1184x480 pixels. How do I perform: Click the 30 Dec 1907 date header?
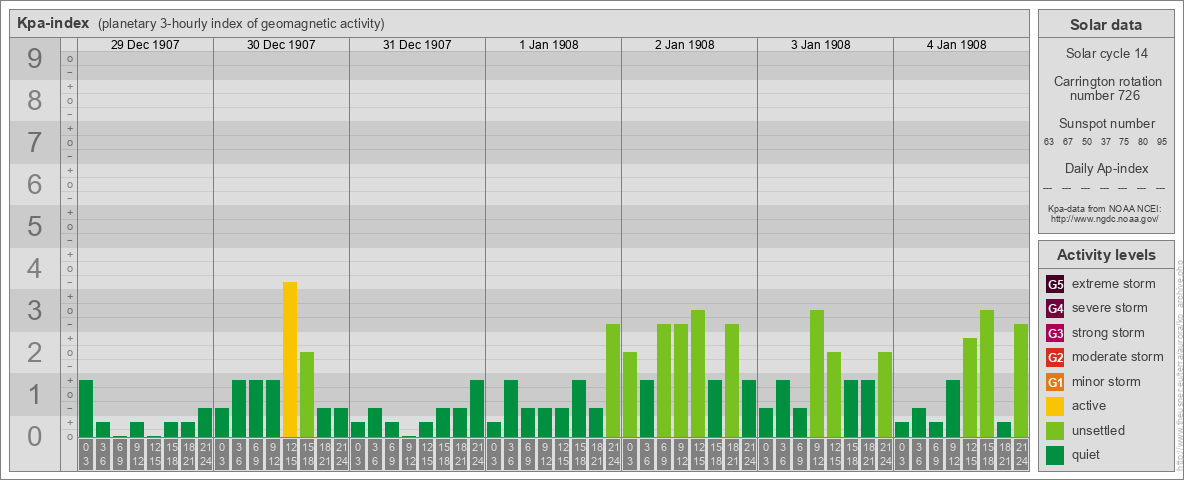281,45
